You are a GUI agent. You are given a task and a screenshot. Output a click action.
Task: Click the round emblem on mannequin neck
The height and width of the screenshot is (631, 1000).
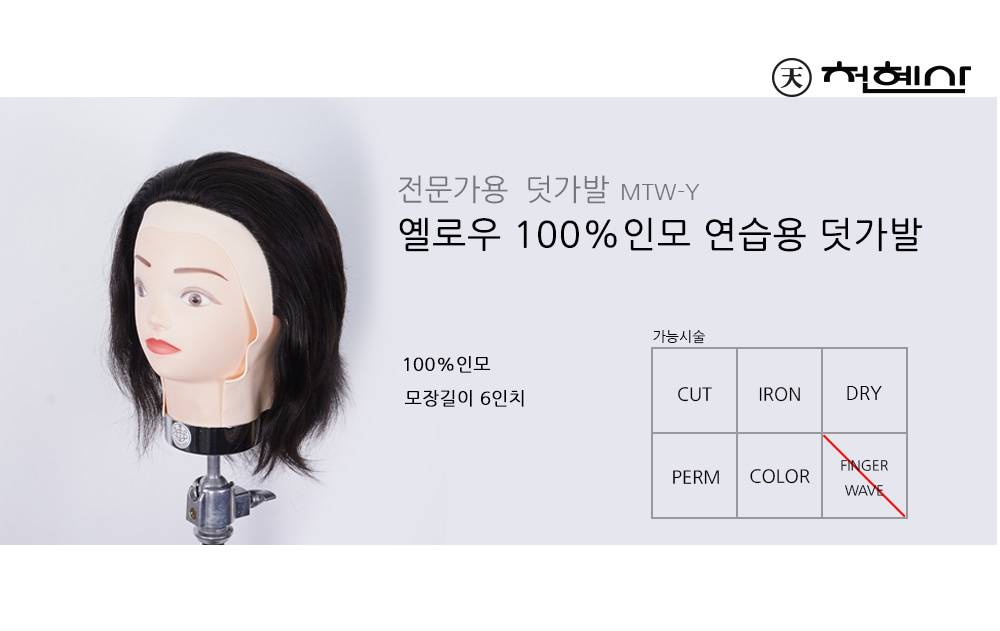click(182, 434)
